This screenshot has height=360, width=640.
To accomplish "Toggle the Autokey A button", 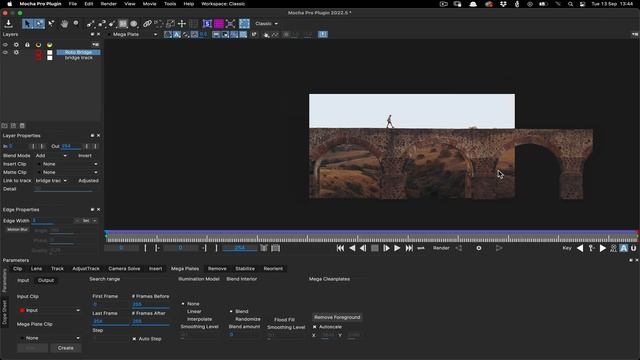I will point(624,248).
